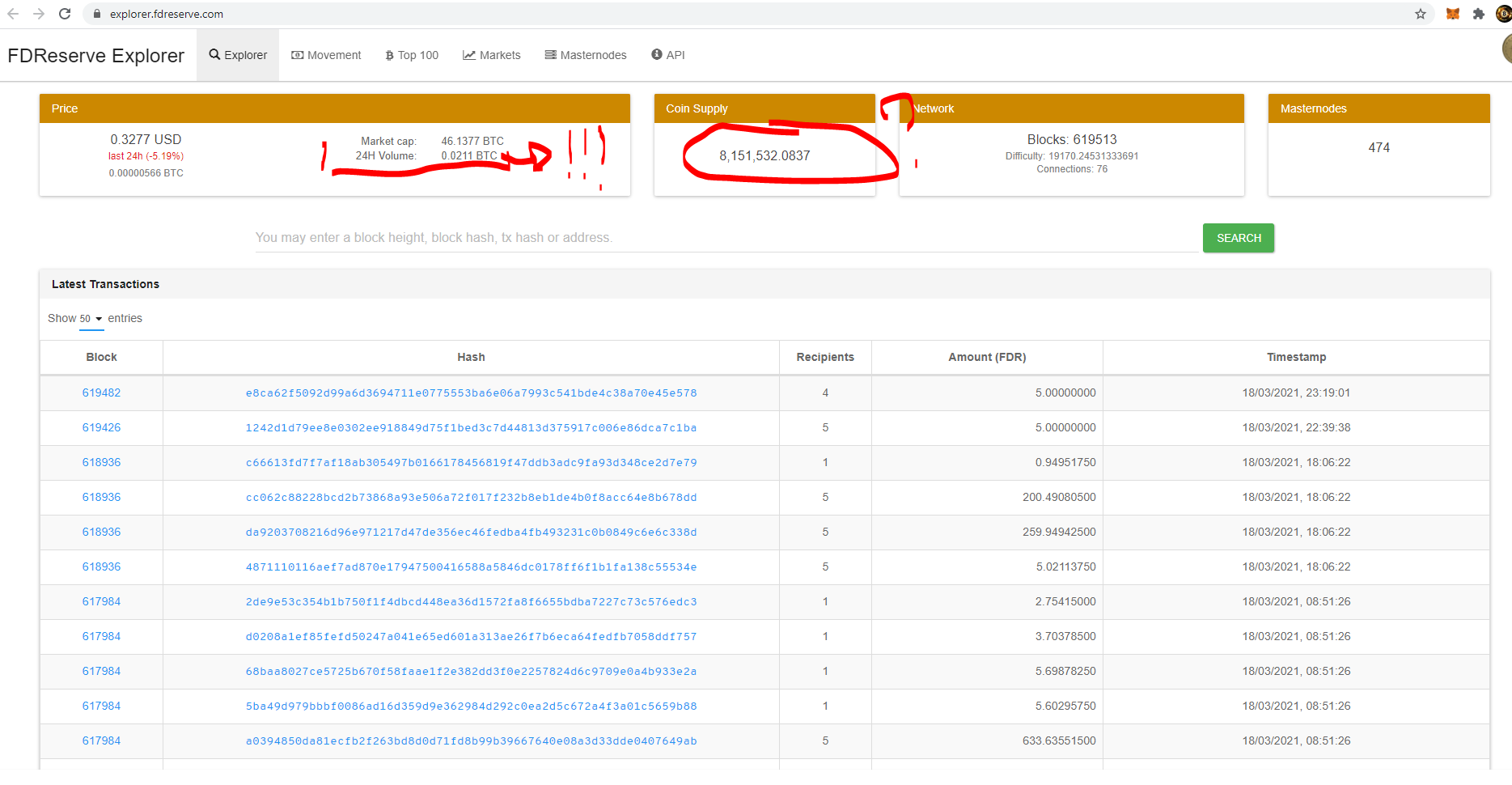Open transaction hash starting e8ca62f5
Screen dimensions: 1512x785
(471, 393)
